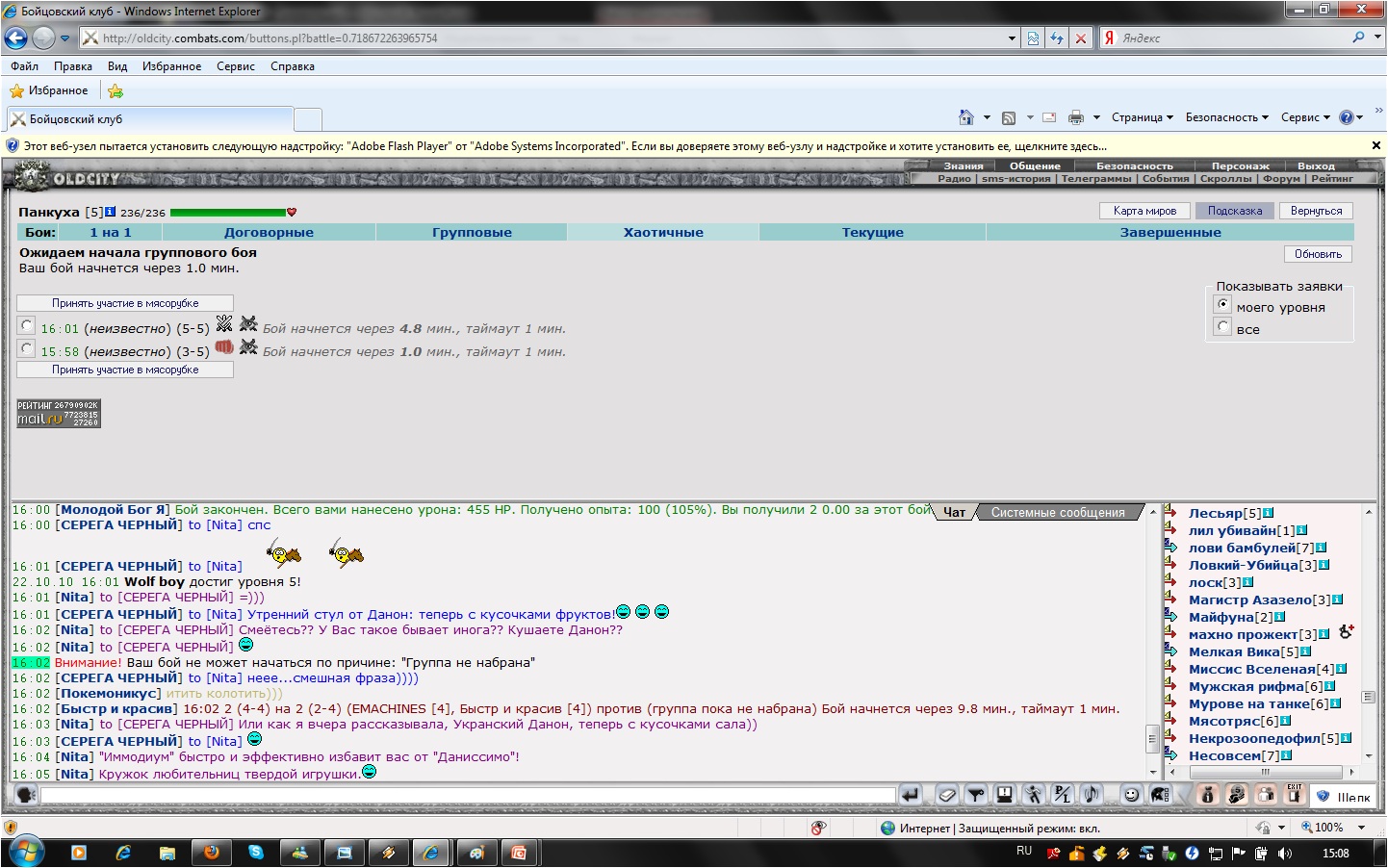Click the browser home icon
The width and height of the screenshot is (1388, 868).
tap(965, 117)
